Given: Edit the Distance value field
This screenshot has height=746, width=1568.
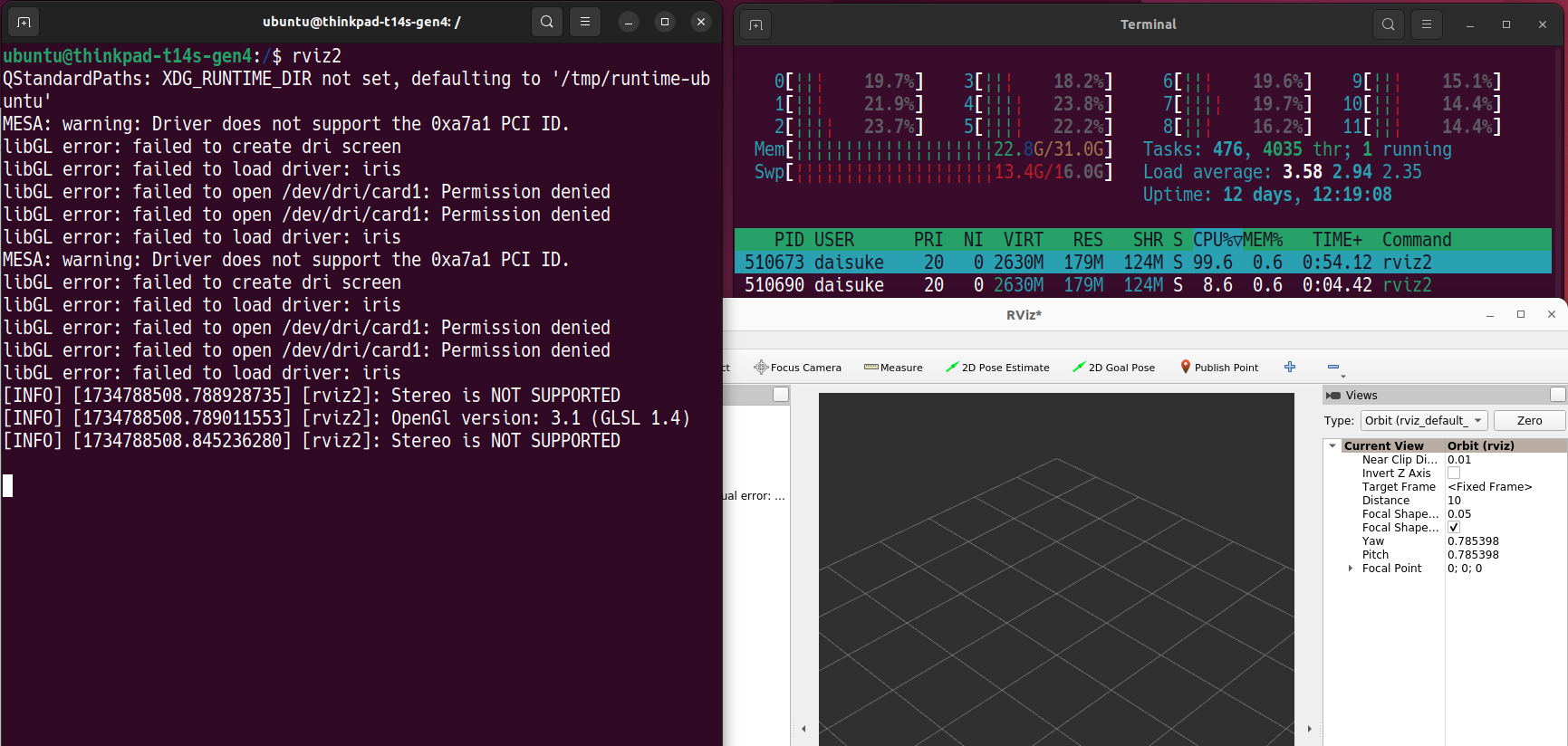Looking at the screenshot, I should [x=1505, y=501].
